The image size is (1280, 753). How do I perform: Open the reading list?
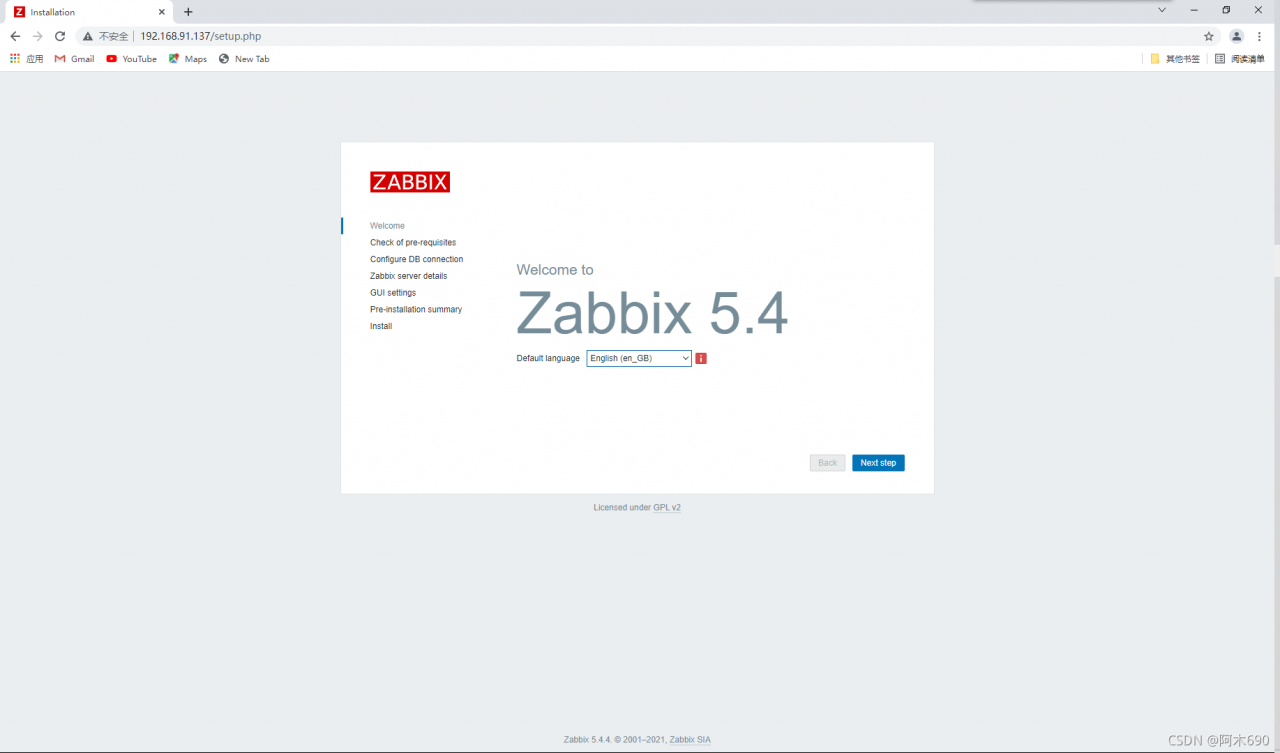1240,59
